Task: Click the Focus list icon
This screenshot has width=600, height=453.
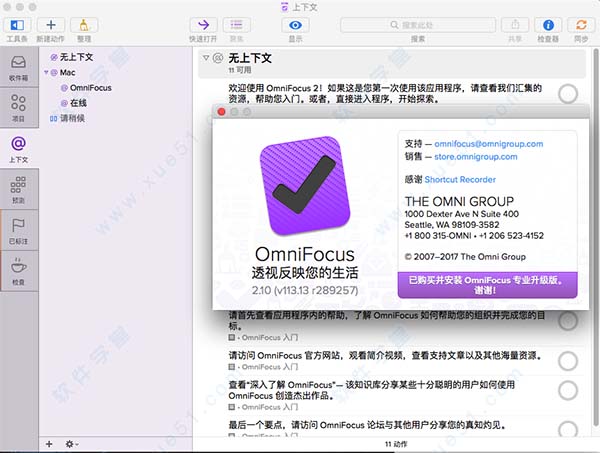Action: pyautogui.click(x=236, y=25)
